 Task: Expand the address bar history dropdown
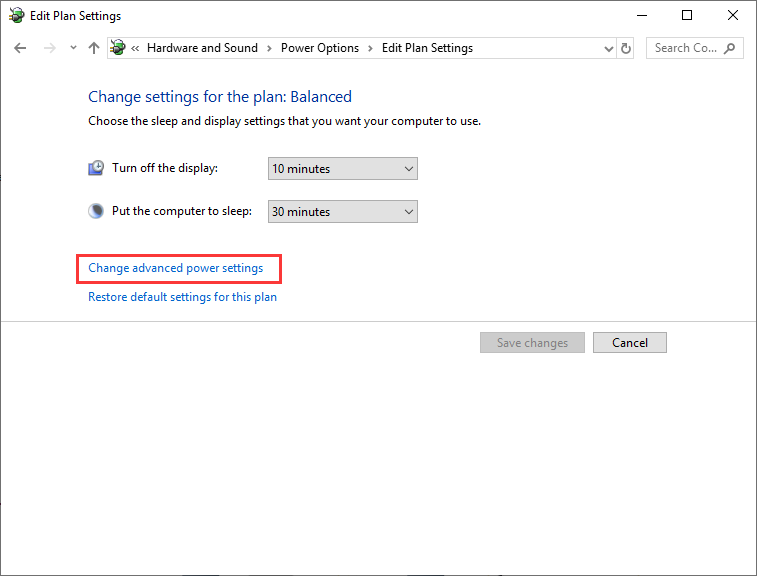[609, 48]
